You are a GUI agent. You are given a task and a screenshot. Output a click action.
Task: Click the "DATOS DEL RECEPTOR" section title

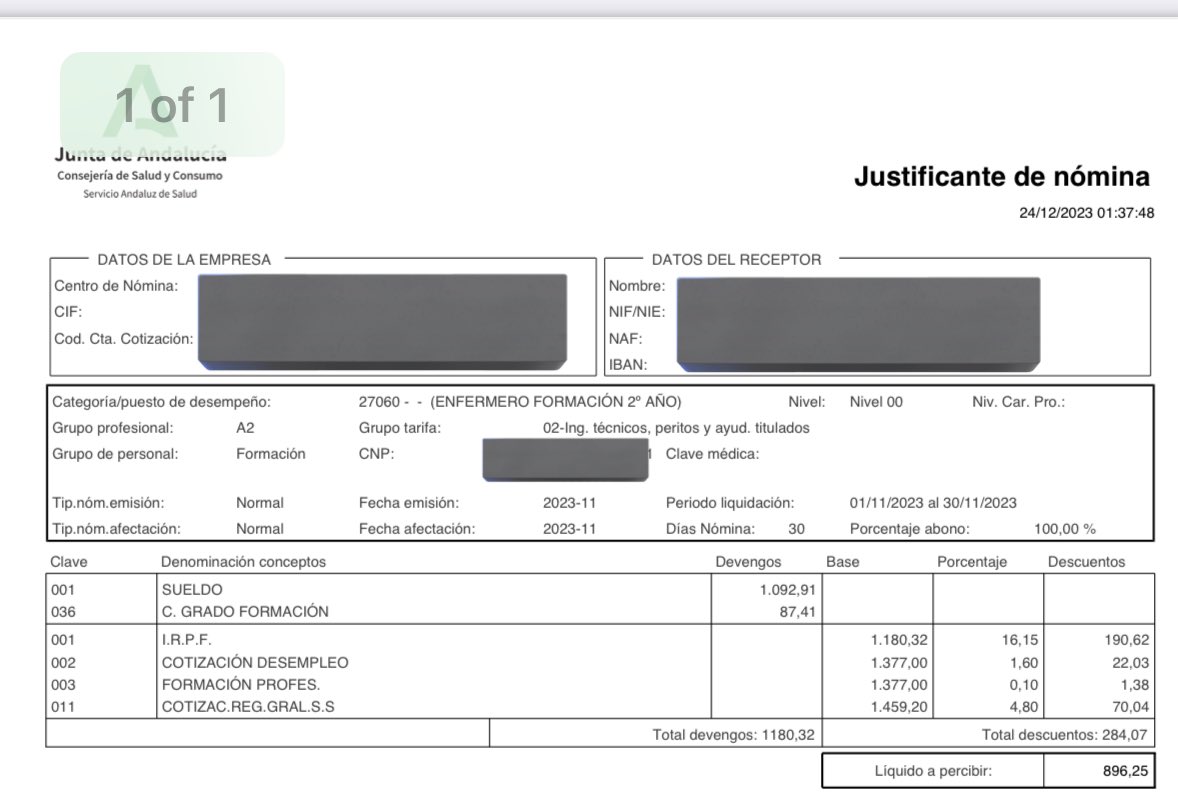tap(736, 259)
